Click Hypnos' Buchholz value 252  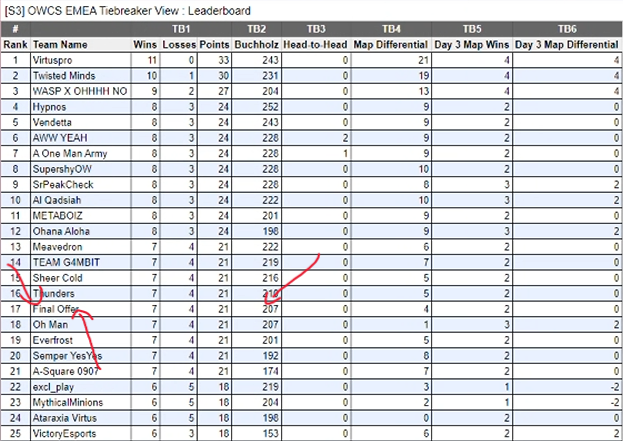270,107
